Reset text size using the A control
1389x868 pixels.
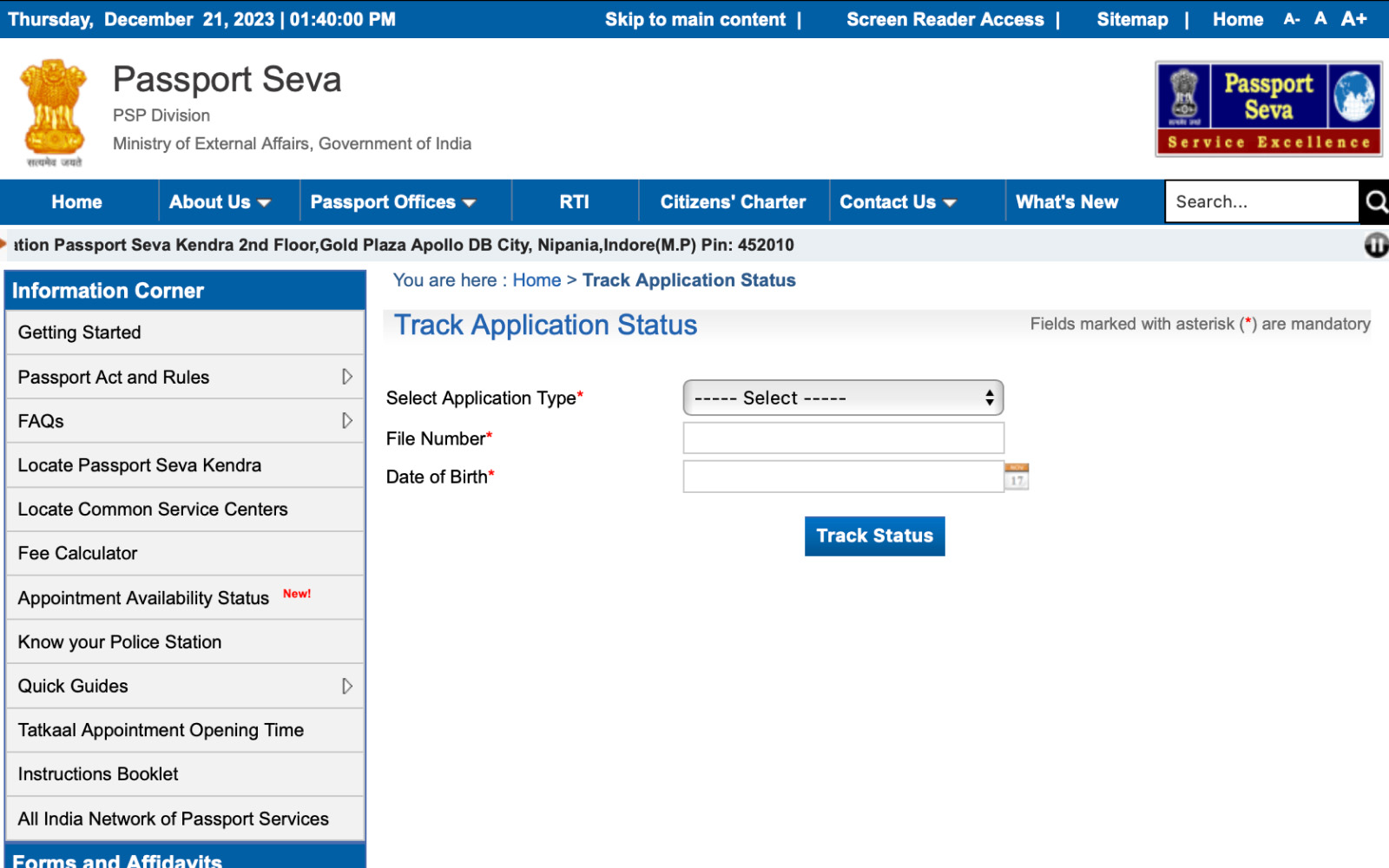(x=1320, y=18)
